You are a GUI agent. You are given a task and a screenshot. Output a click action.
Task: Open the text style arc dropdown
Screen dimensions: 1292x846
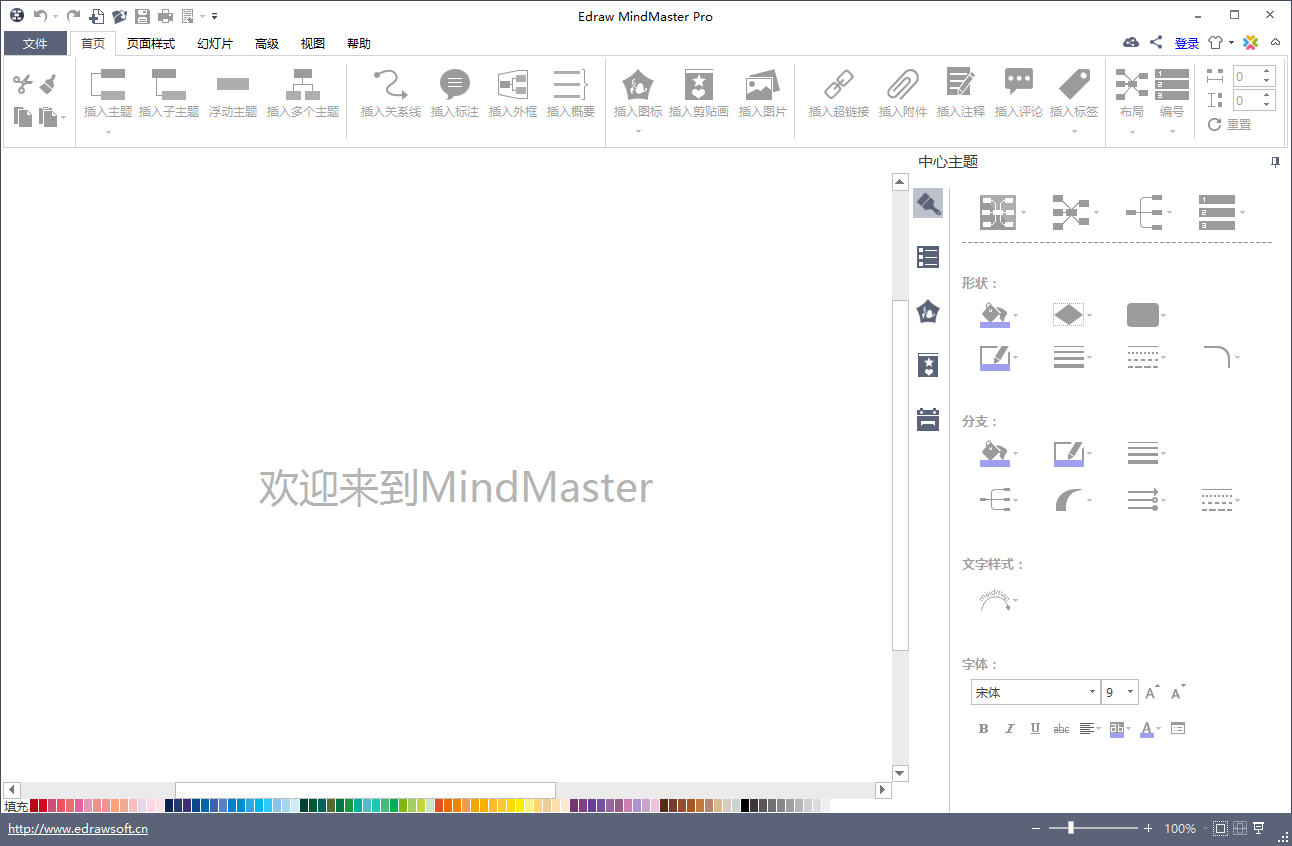coord(1016,601)
